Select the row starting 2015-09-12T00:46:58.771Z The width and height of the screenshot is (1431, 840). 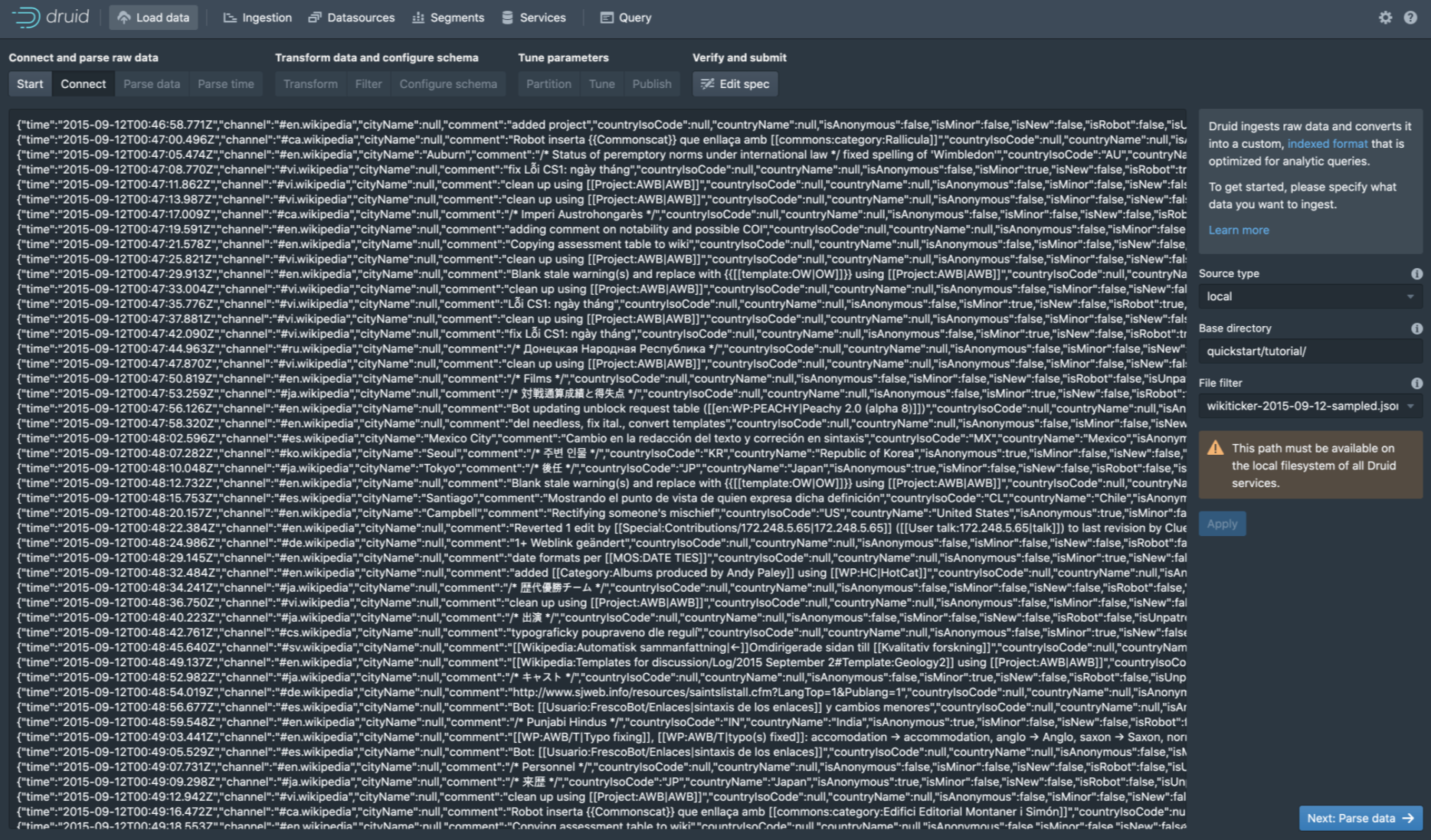click(x=601, y=125)
